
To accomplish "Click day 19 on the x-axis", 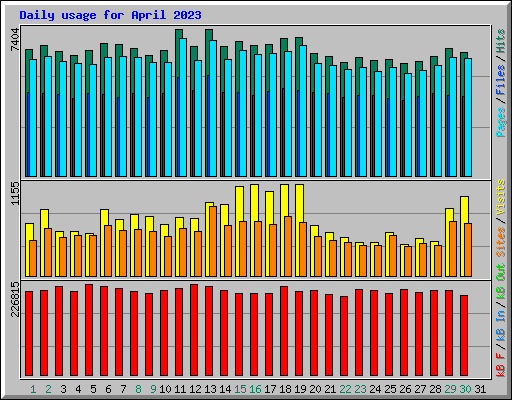I will coord(300,389).
